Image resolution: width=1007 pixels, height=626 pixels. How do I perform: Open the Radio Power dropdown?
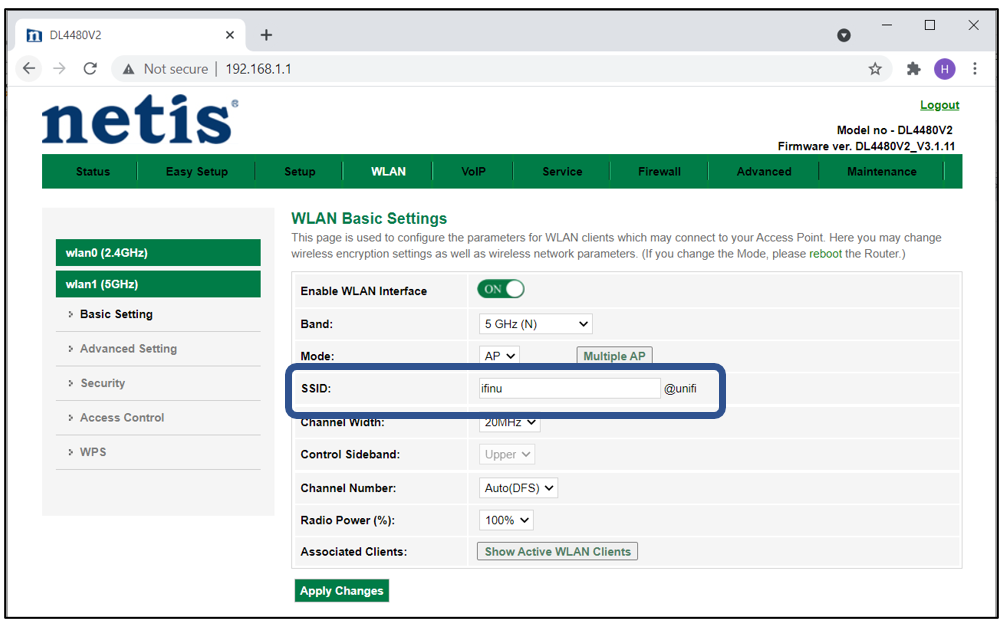(x=506, y=520)
